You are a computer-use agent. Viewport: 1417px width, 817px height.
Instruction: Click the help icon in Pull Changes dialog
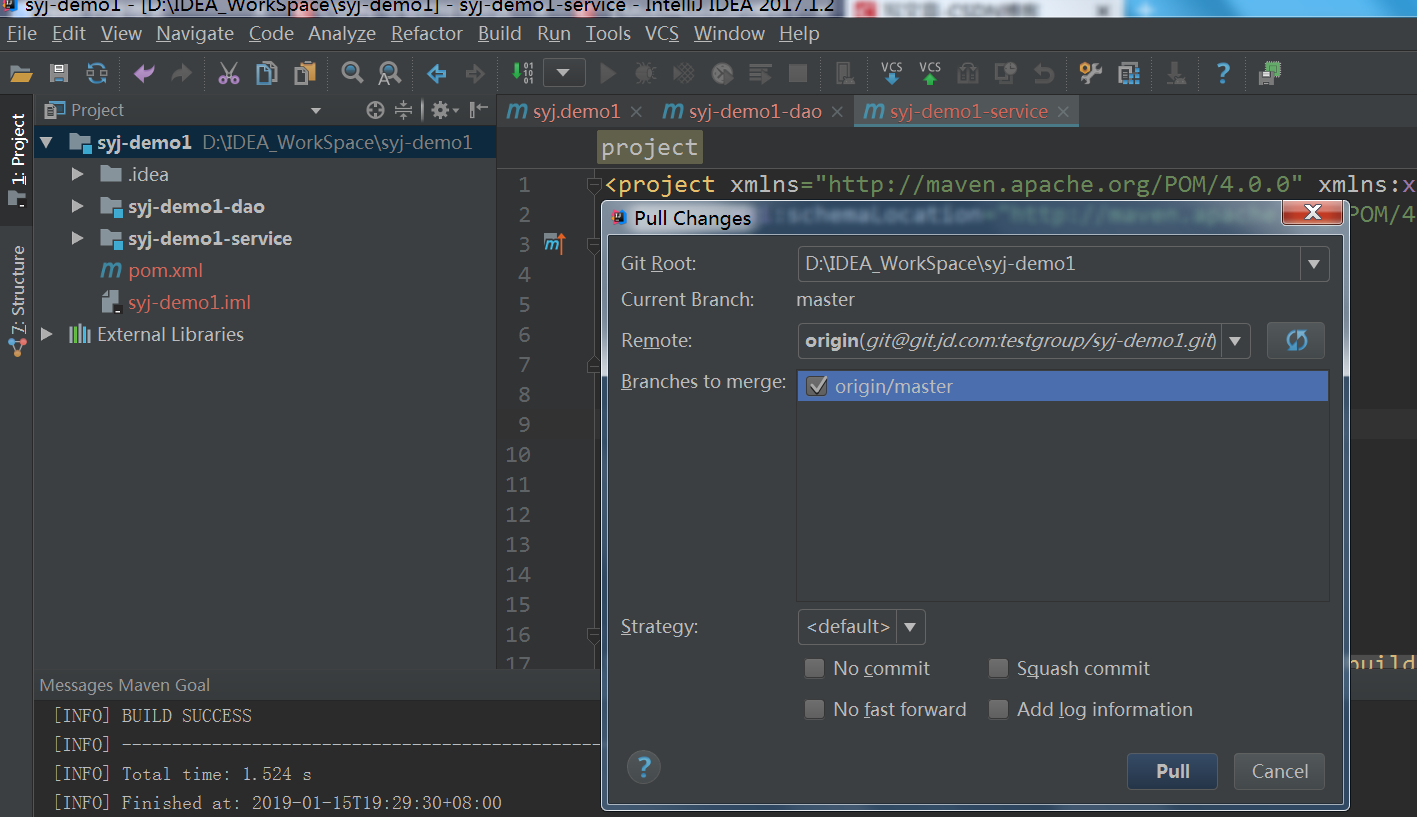[x=644, y=768]
